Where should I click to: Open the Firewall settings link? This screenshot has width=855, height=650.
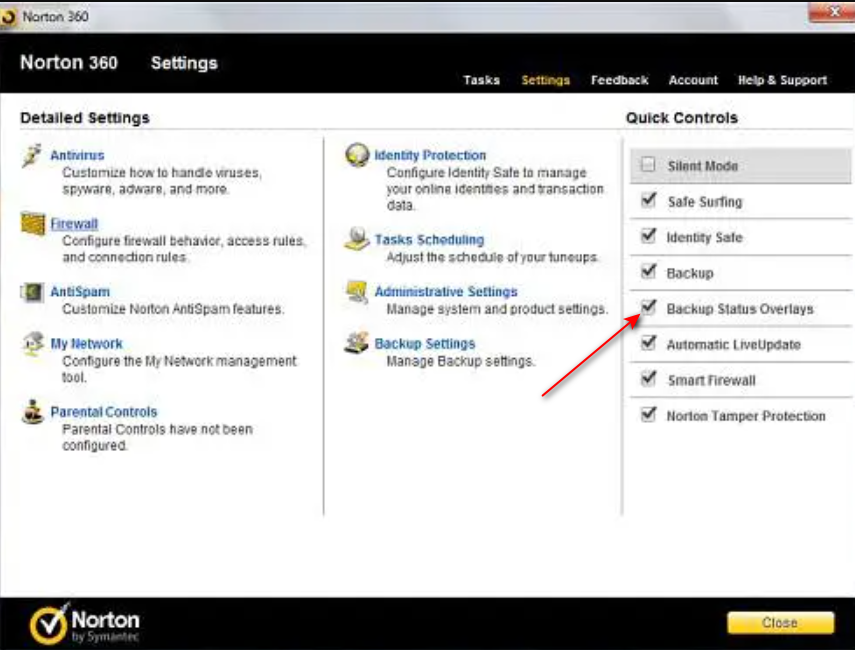click(74, 224)
